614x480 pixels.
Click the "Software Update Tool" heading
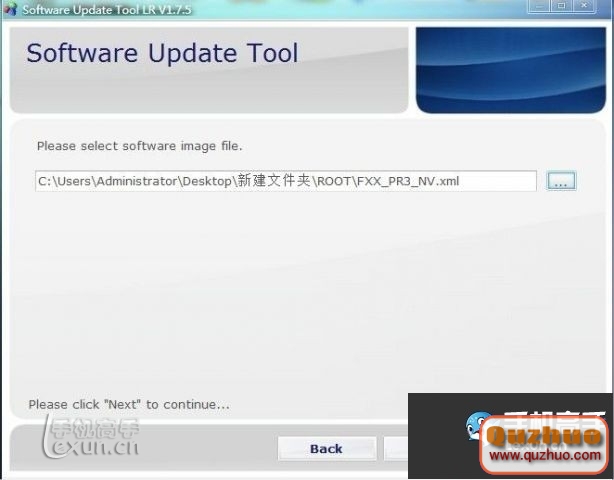pos(163,53)
